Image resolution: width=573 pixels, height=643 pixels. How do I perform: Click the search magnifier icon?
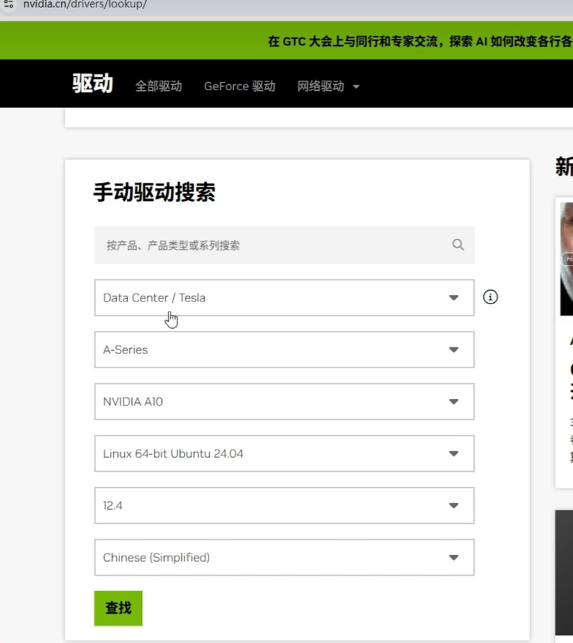[458, 245]
